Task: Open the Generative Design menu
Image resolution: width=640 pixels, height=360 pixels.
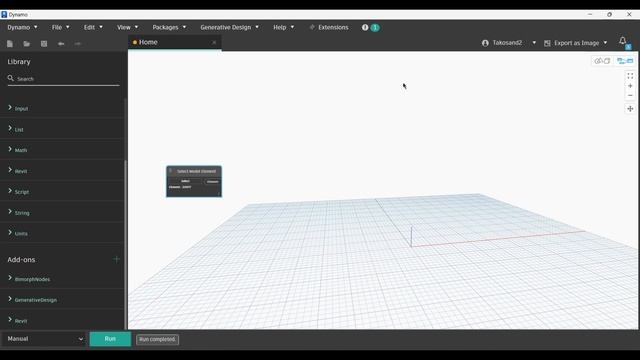Action: [x=229, y=27]
